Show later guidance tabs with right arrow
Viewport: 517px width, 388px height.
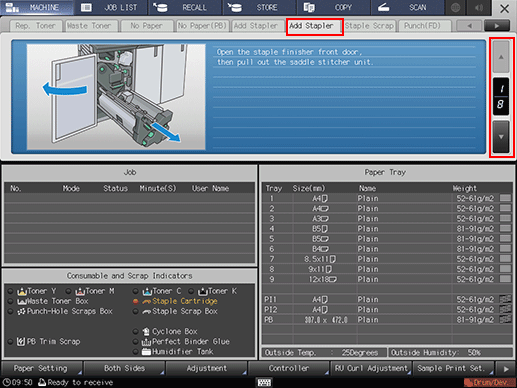tap(497, 26)
